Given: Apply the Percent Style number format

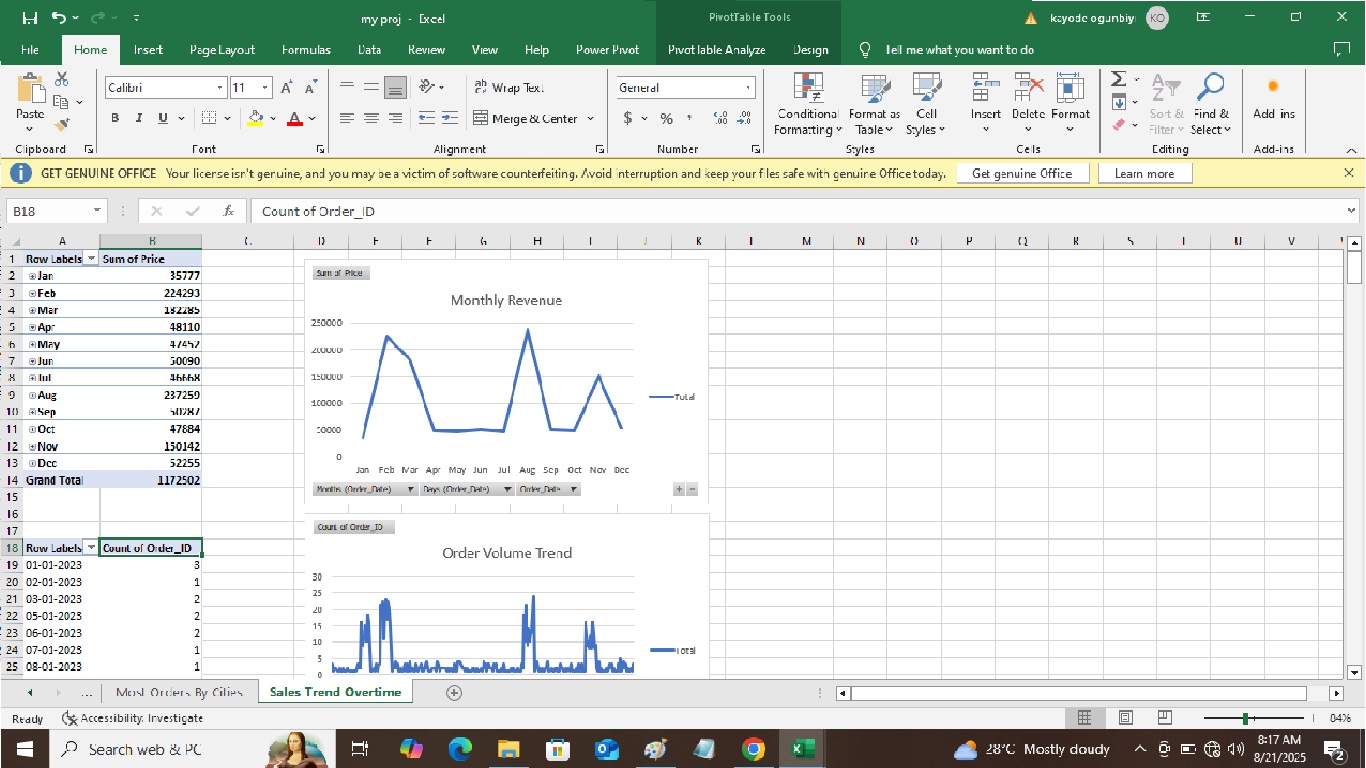Looking at the screenshot, I should point(666,118).
